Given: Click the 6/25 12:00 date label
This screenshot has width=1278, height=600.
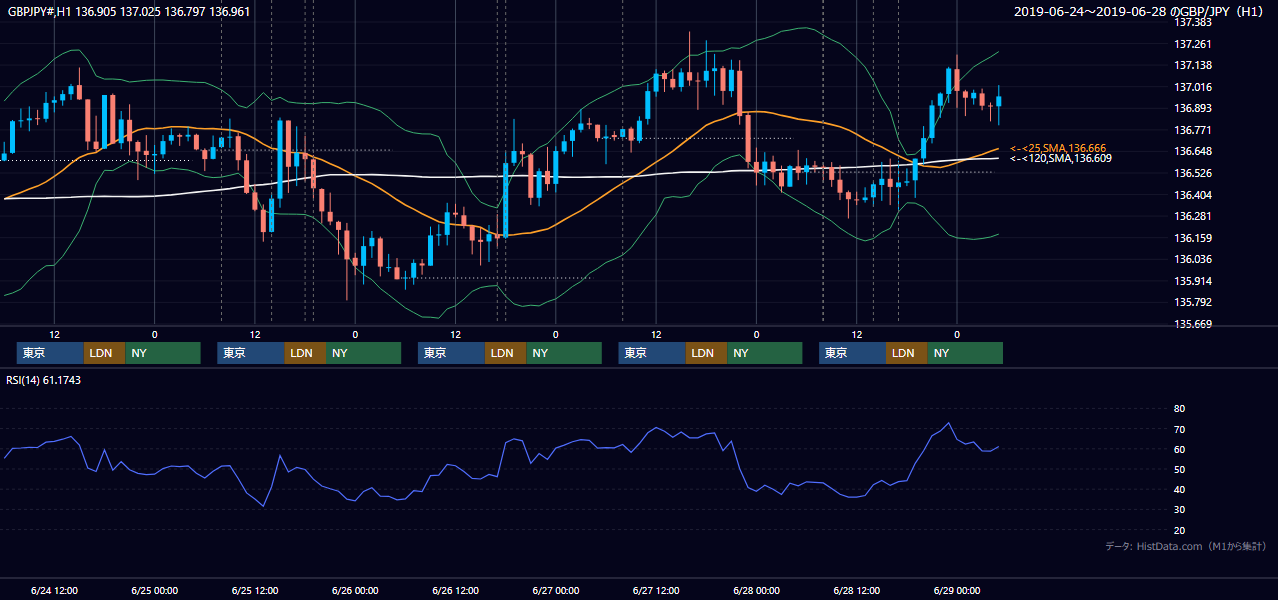Looking at the screenshot, I should (255, 591).
